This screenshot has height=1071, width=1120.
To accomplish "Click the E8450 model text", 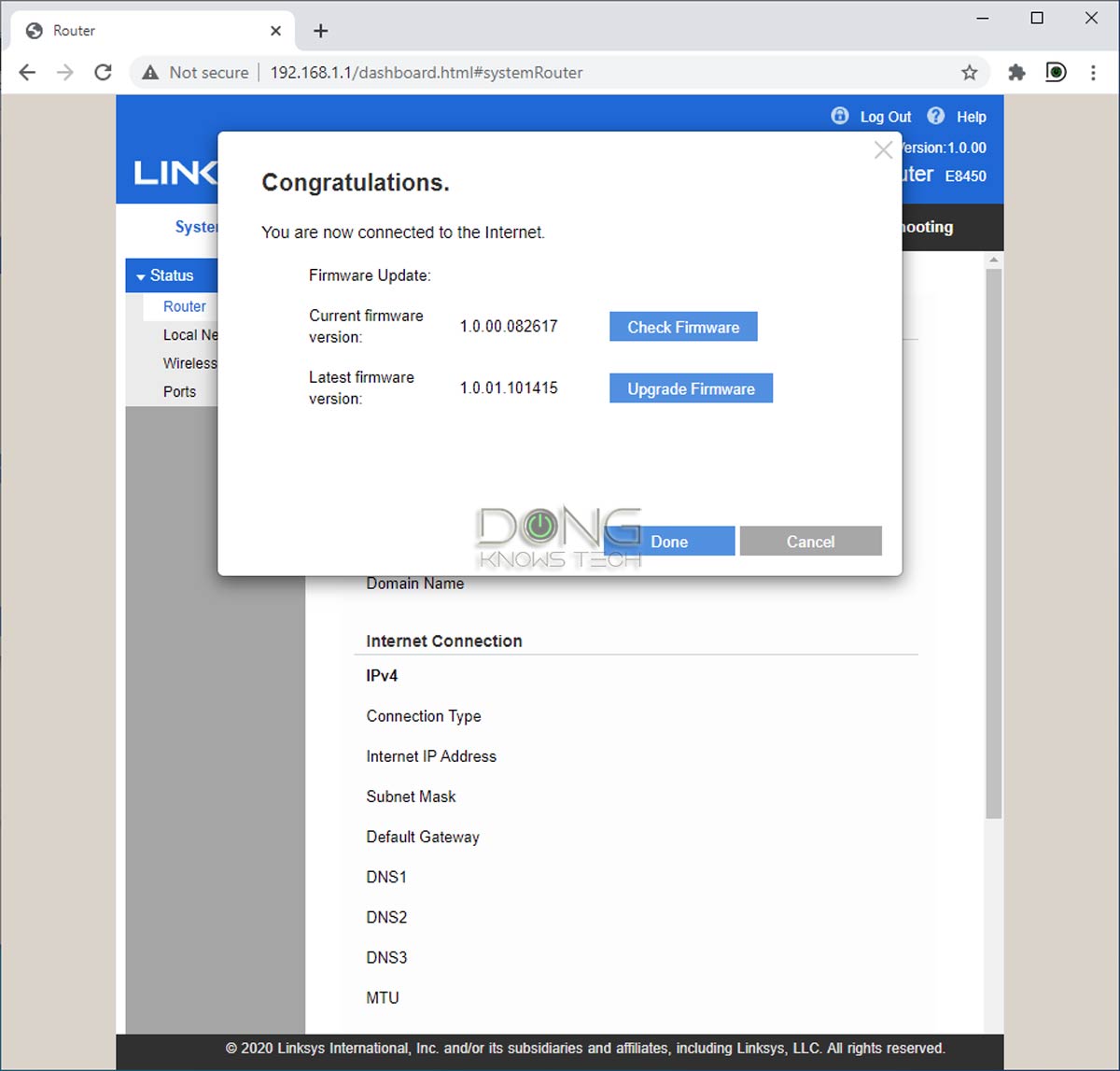I will 966,176.
